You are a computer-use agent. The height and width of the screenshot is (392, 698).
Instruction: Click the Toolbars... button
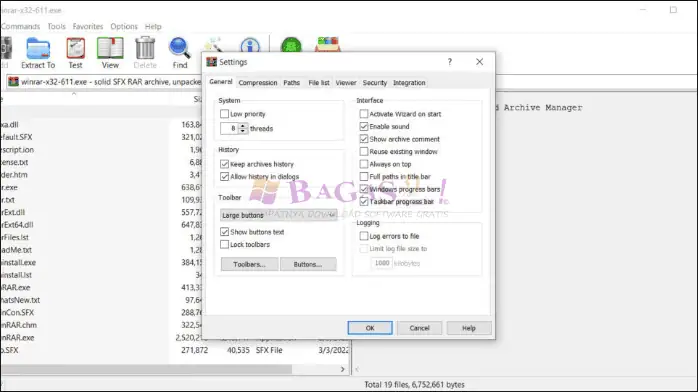(249, 264)
